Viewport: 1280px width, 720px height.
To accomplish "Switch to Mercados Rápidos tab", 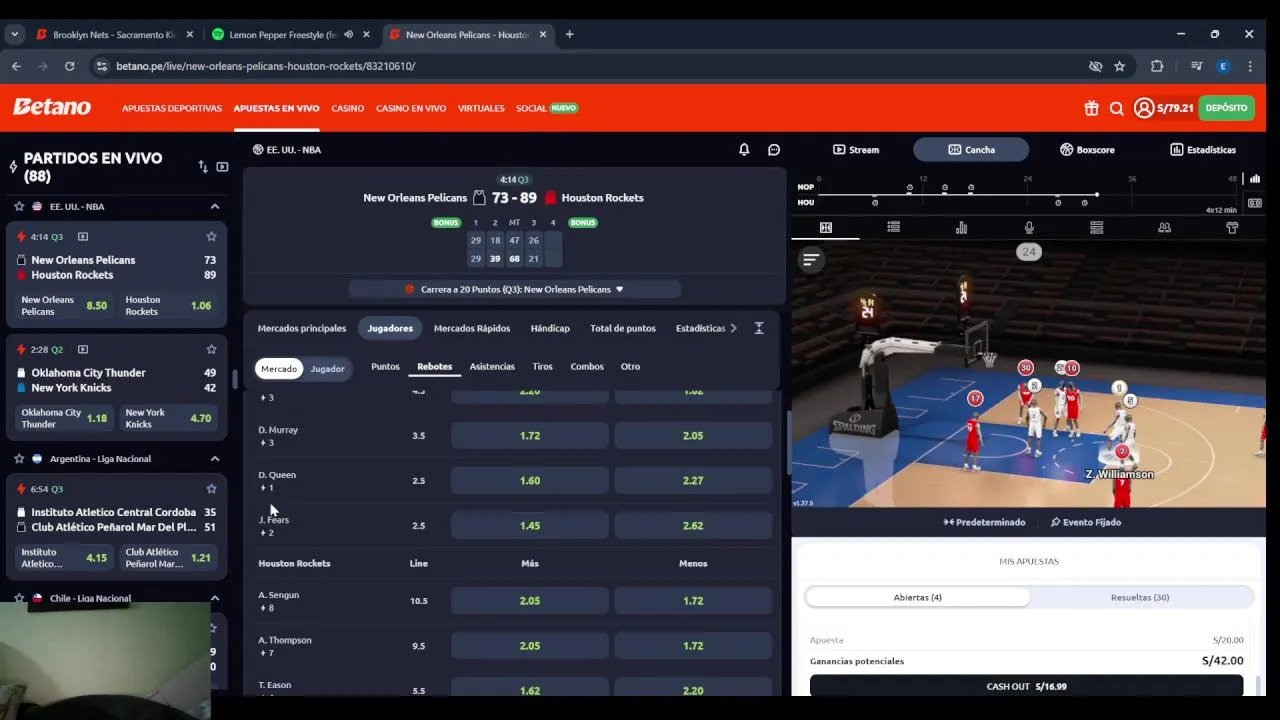I will [472, 328].
